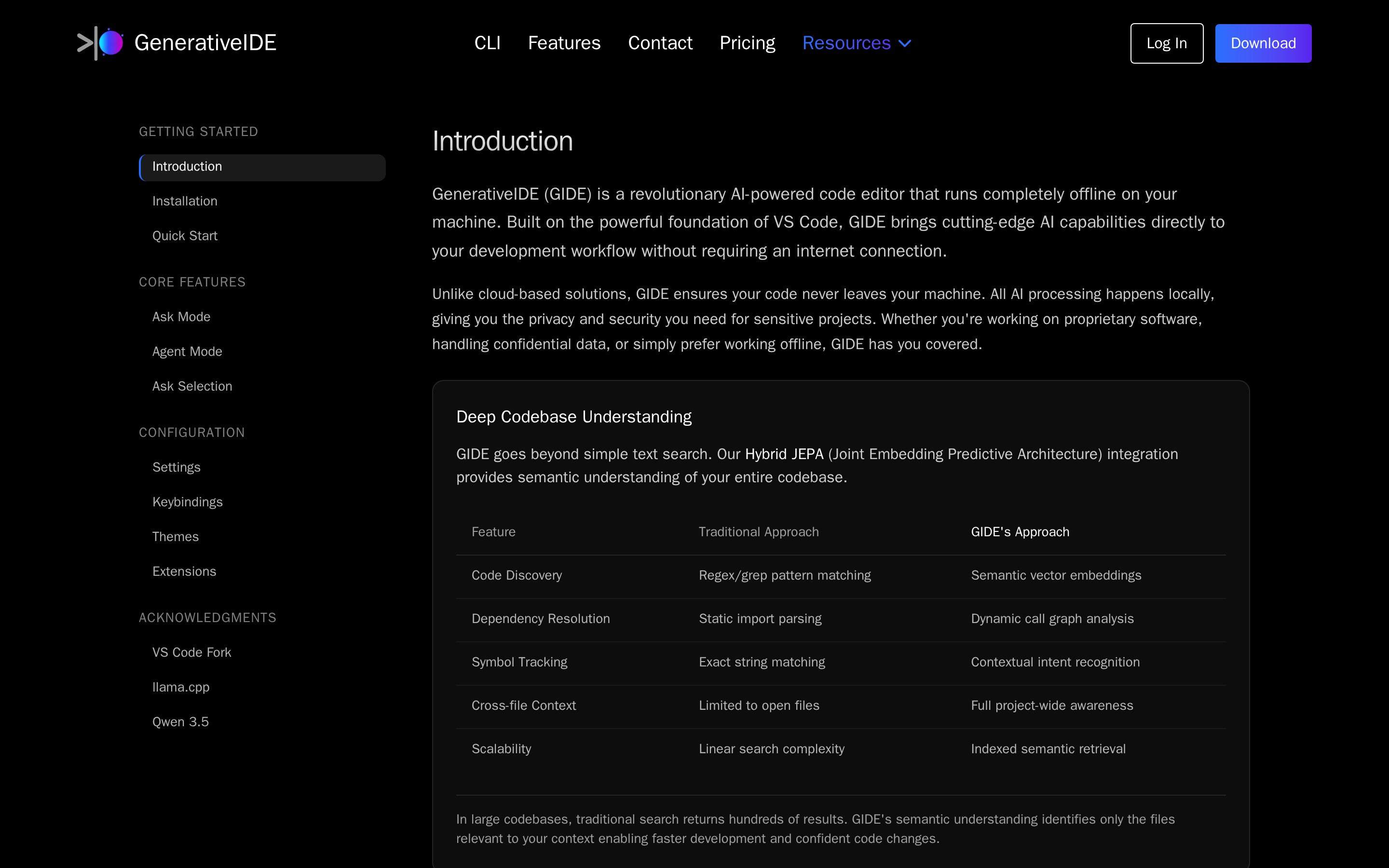The image size is (1389, 868).
Task: Open the Ask Mode doc
Action: pyautogui.click(x=181, y=317)
